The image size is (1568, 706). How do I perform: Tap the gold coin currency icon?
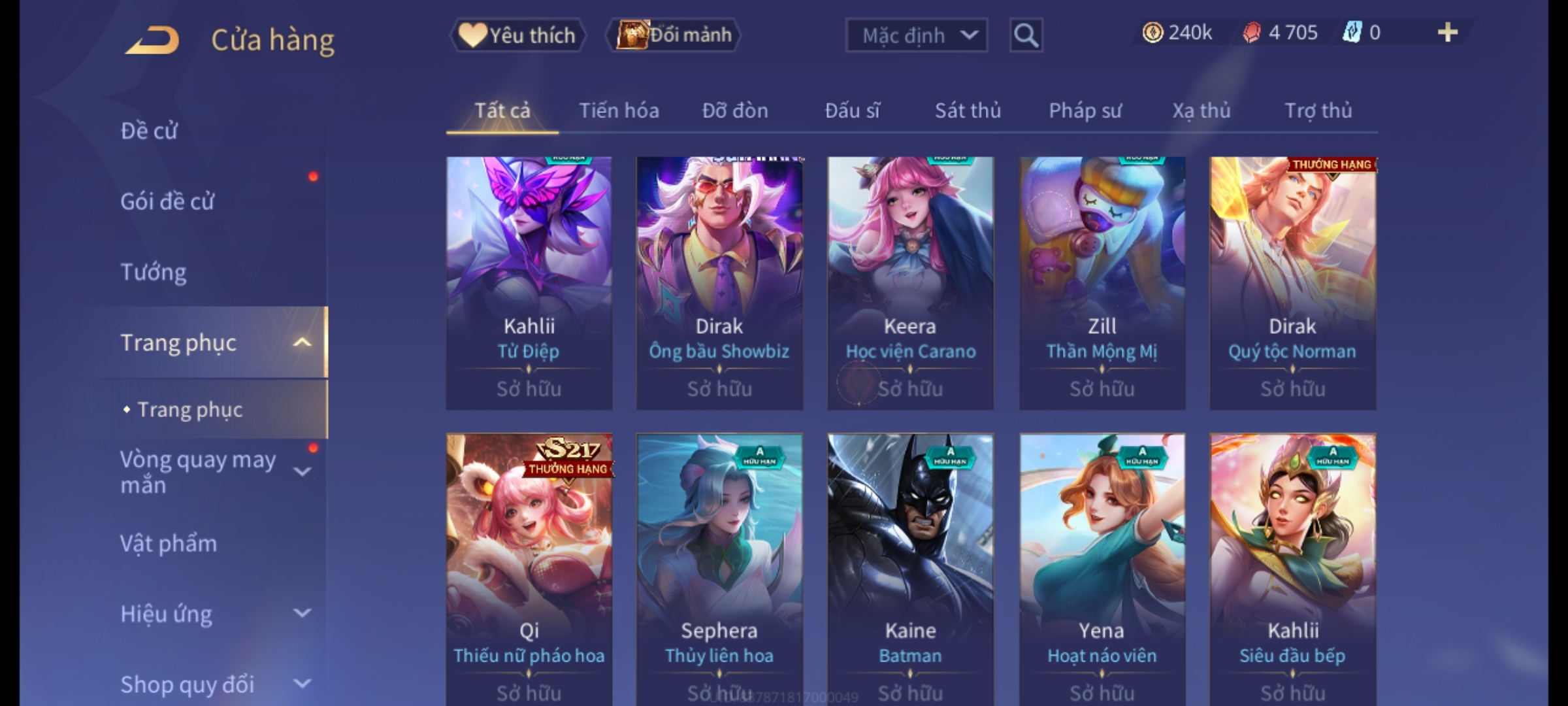coord(1152,33)
